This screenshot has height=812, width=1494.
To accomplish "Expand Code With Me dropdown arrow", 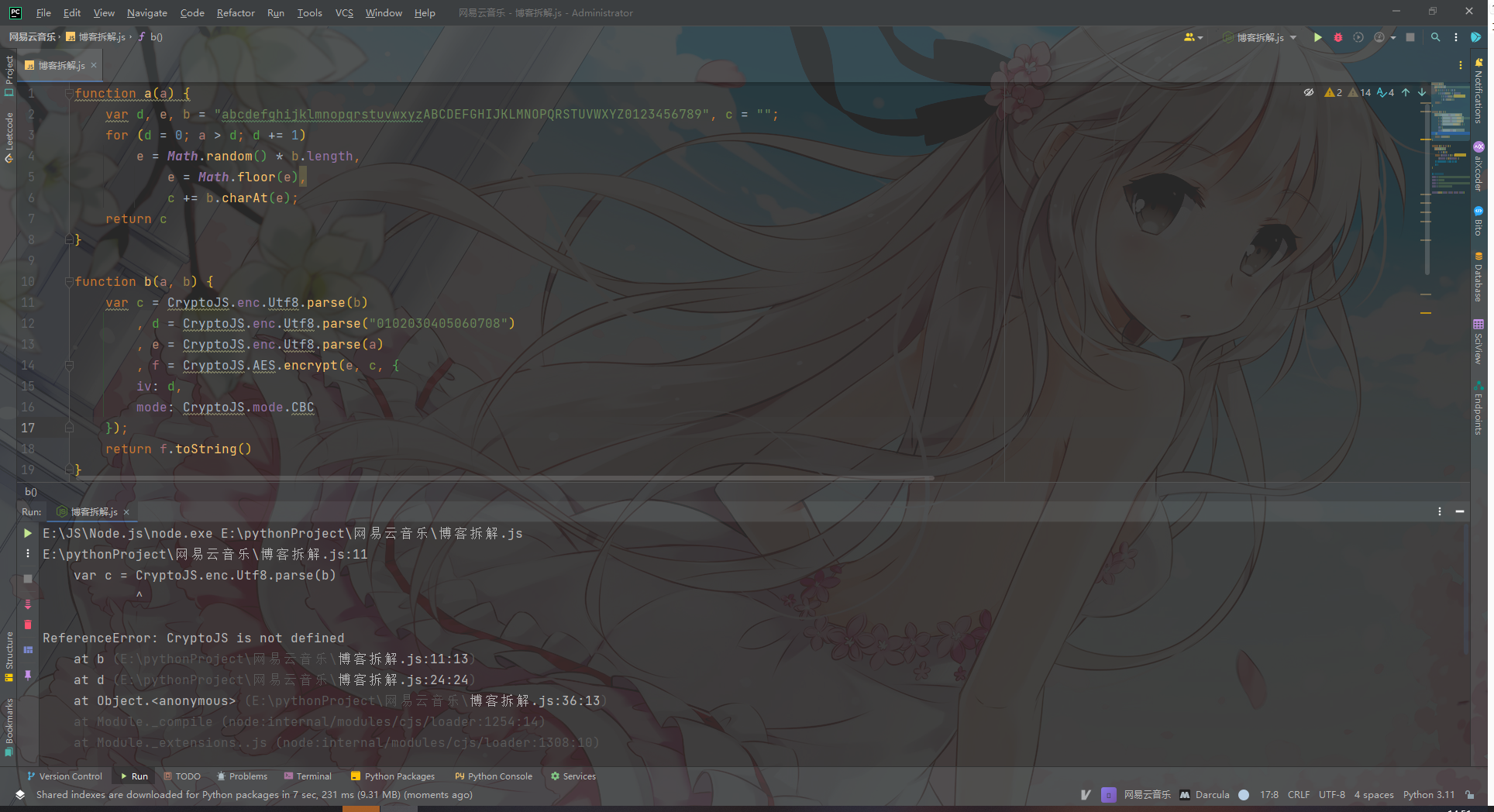I will [x=1200, y=37].
